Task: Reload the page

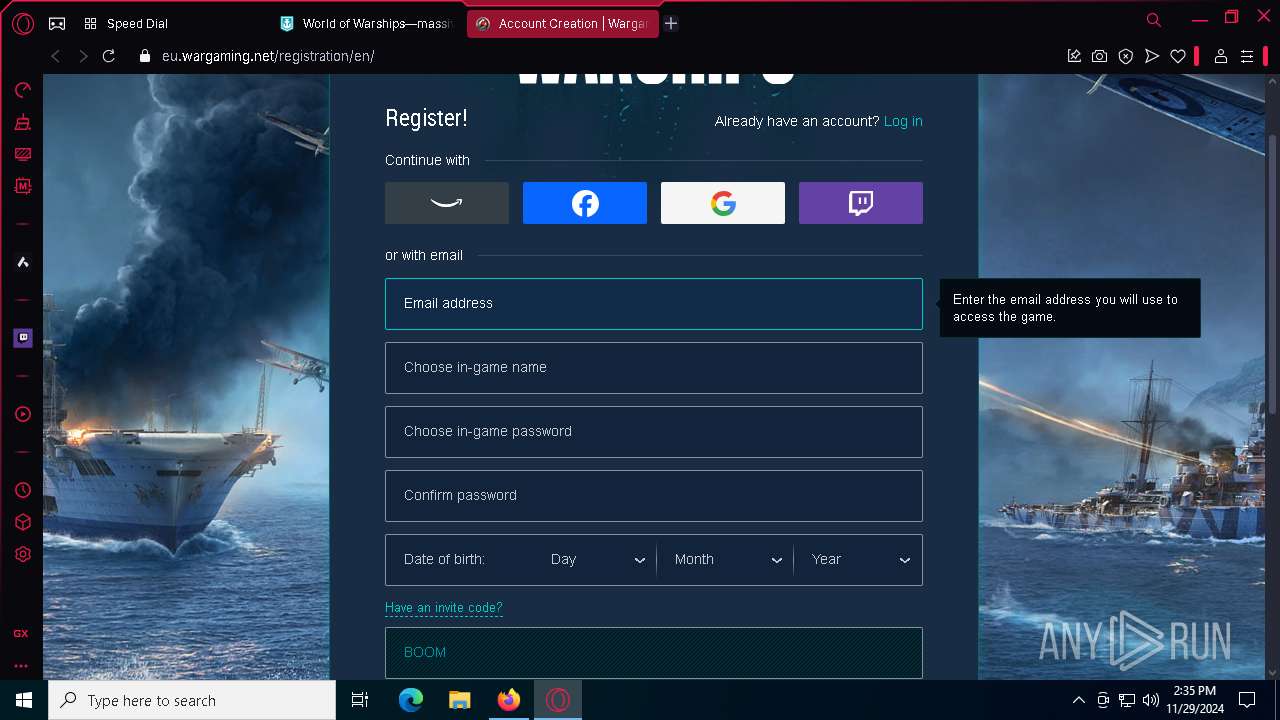Action: pyautogui.click(x=109, y=56)
